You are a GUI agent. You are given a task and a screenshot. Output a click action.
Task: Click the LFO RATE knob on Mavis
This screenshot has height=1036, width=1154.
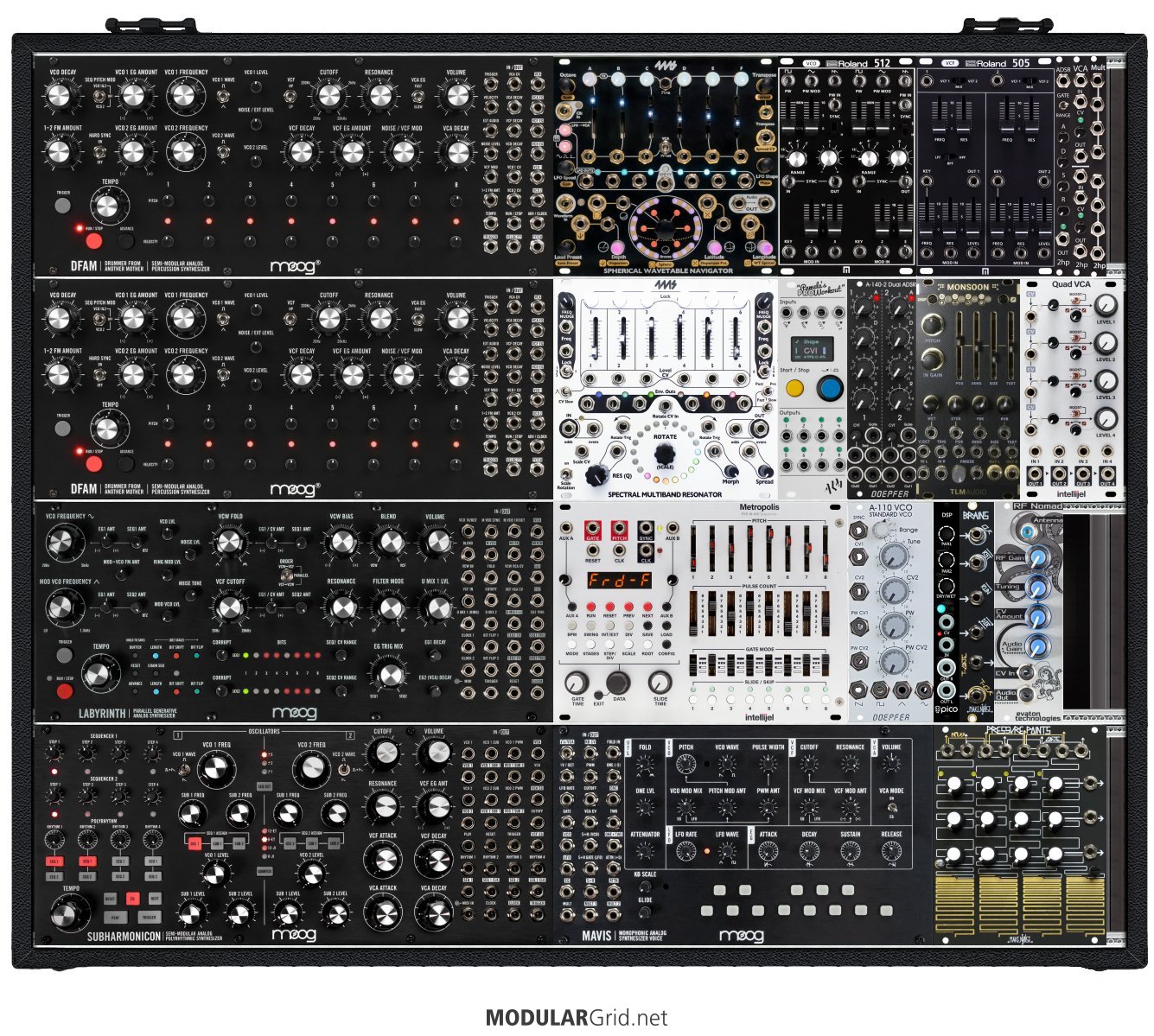coord(686,851)
